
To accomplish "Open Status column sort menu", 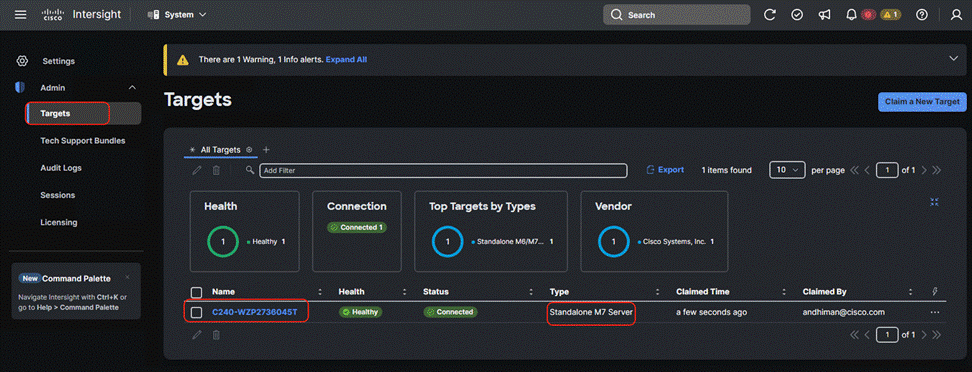I will (x=531, y=292).
